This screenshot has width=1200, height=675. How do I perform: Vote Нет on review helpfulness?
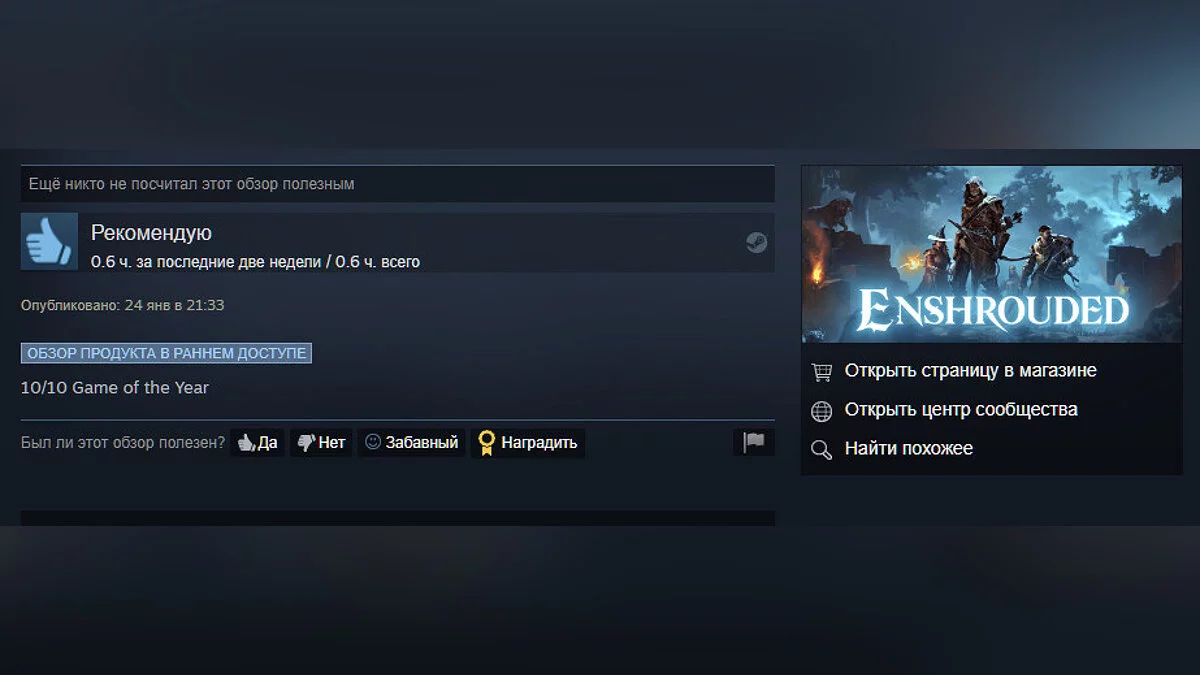[321, 442]
